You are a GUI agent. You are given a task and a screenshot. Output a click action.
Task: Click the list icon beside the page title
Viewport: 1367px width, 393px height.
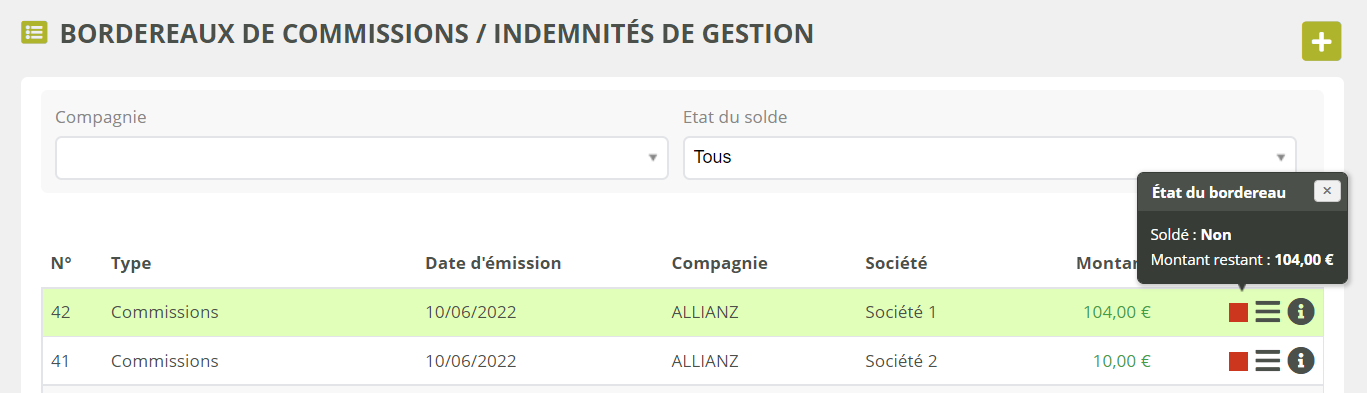[x=35, y=33]
